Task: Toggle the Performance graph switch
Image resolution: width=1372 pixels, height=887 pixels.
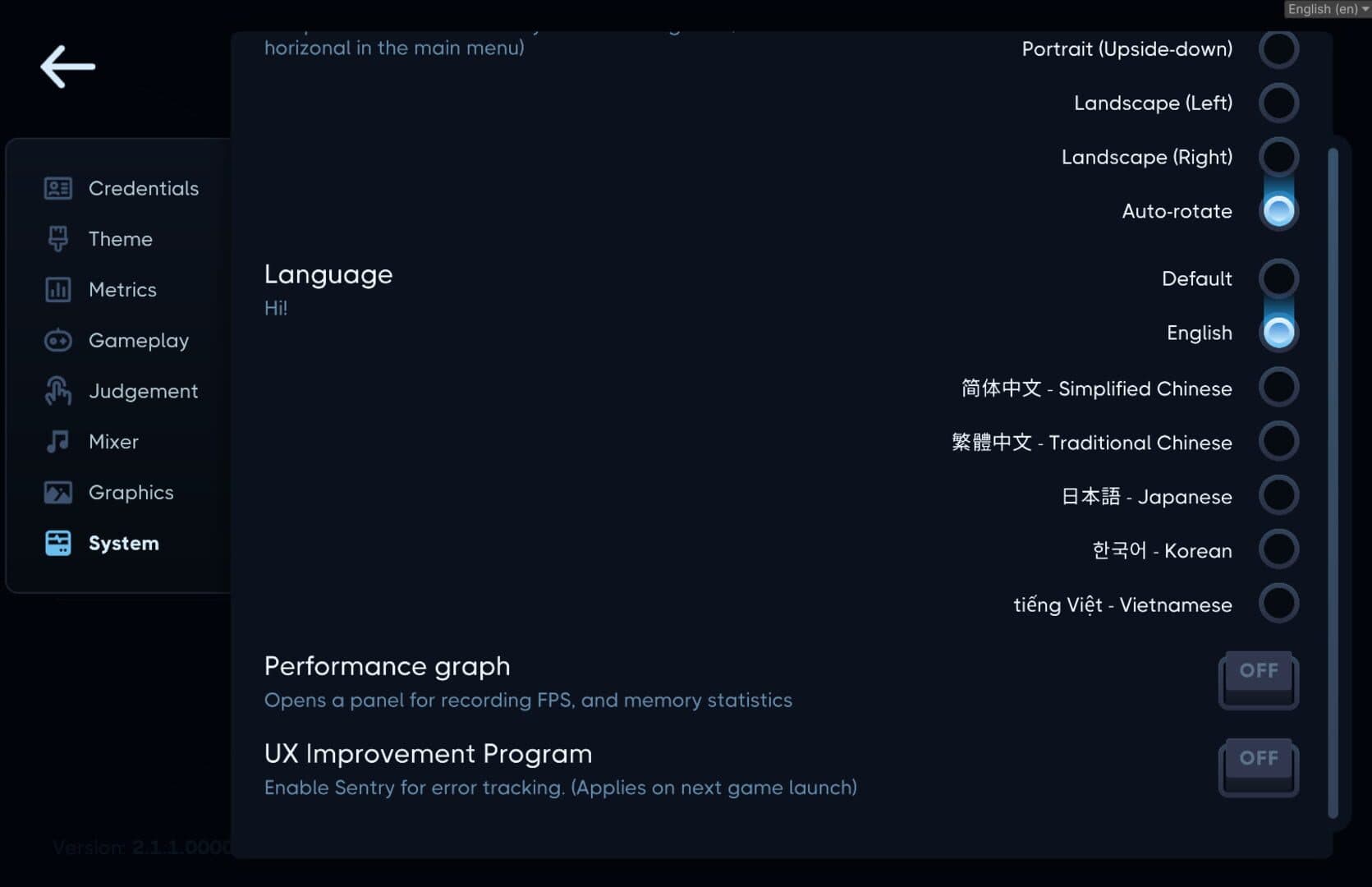Action: [x=1259, y=680]
